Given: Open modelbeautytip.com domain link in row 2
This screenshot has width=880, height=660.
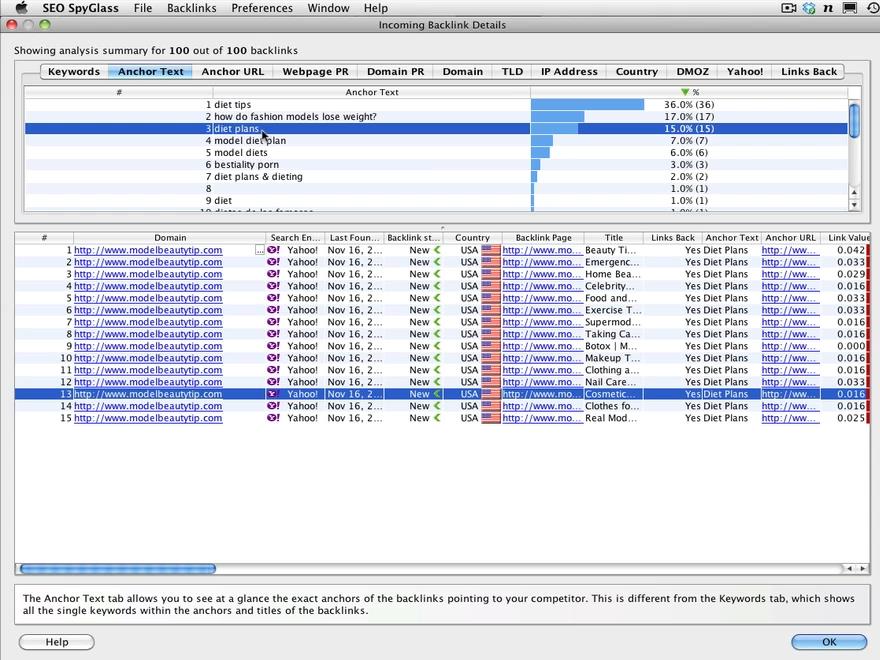Looking at the screenshot, I should click(x=148, y=262).
